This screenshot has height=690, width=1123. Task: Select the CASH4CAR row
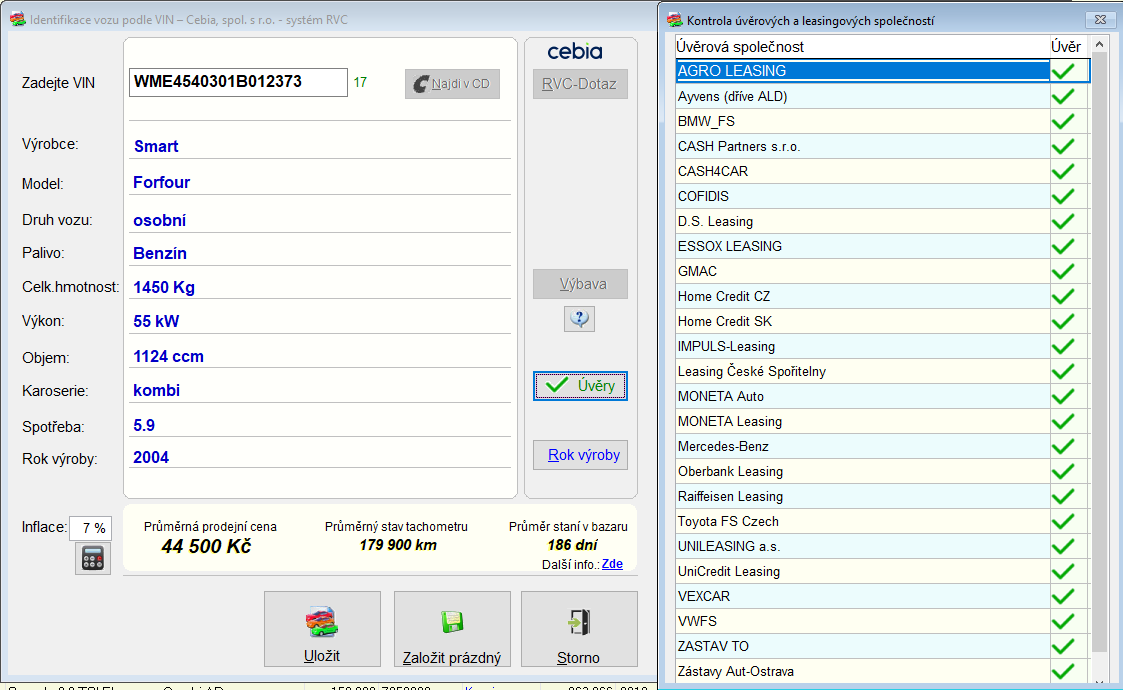pyautogui.click(x=882, y=171)
